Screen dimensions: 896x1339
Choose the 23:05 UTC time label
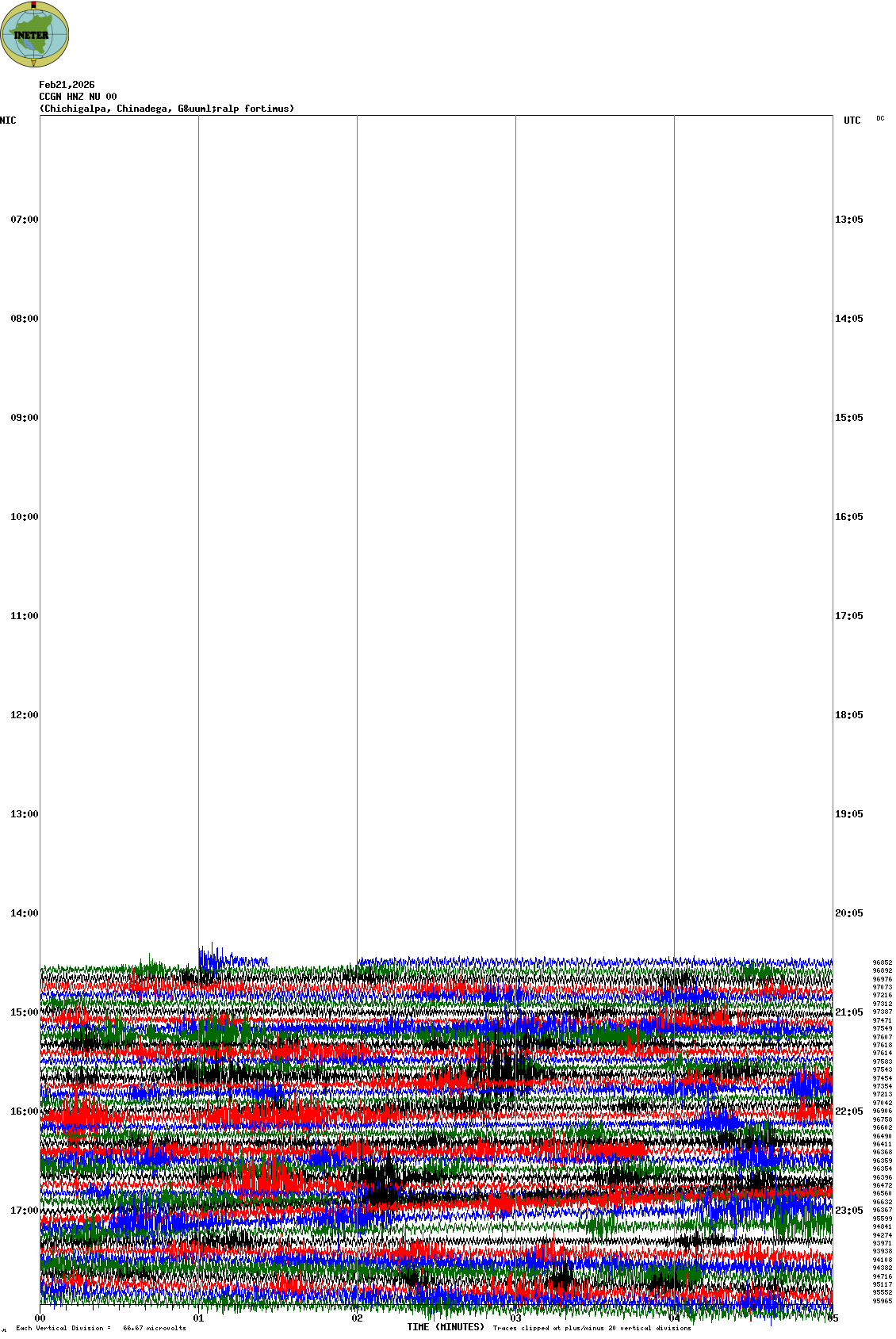coord(848,1211)
